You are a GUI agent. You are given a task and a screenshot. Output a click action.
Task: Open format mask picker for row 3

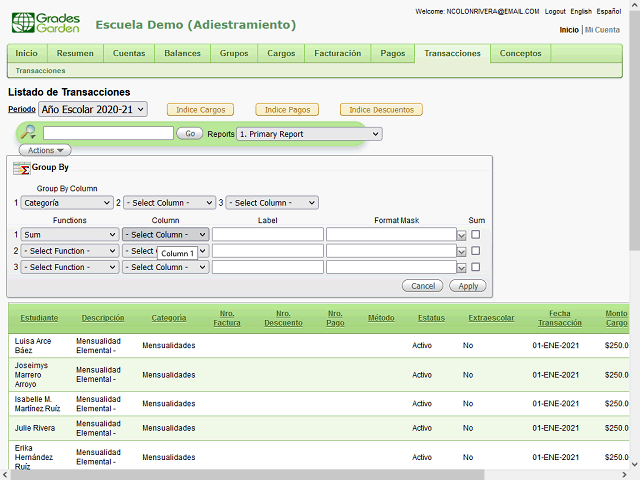[x=461, y=268]
